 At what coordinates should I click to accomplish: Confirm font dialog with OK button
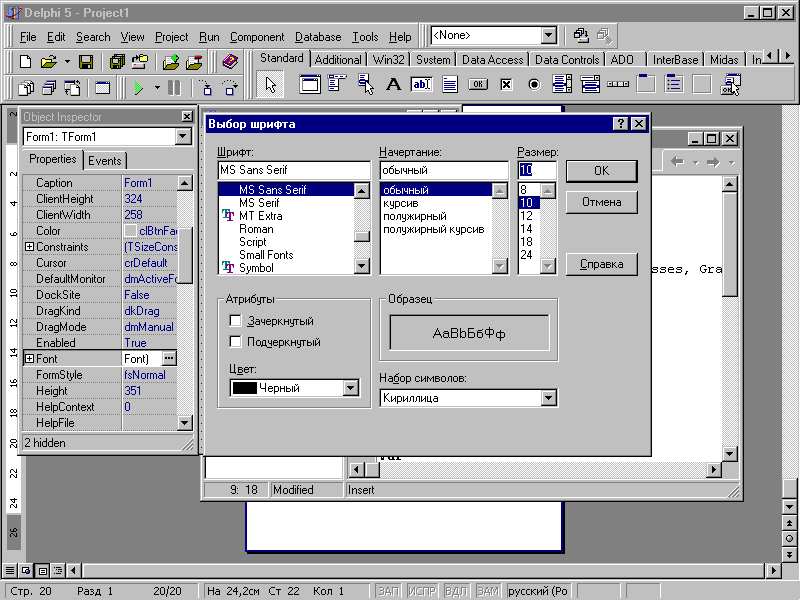[602, 171]
